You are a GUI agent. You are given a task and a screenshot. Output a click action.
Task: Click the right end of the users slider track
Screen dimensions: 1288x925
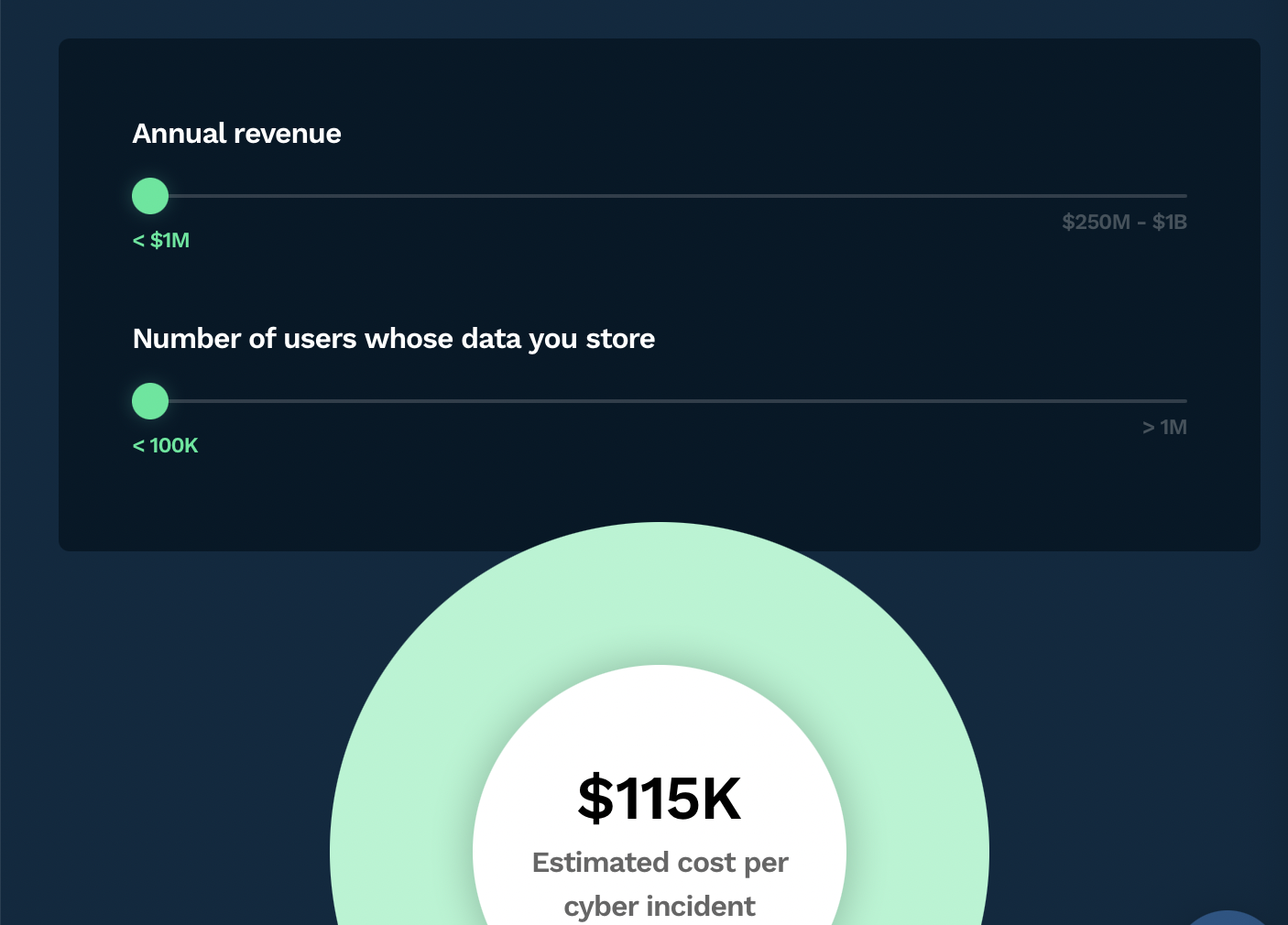click(1182, 401)
